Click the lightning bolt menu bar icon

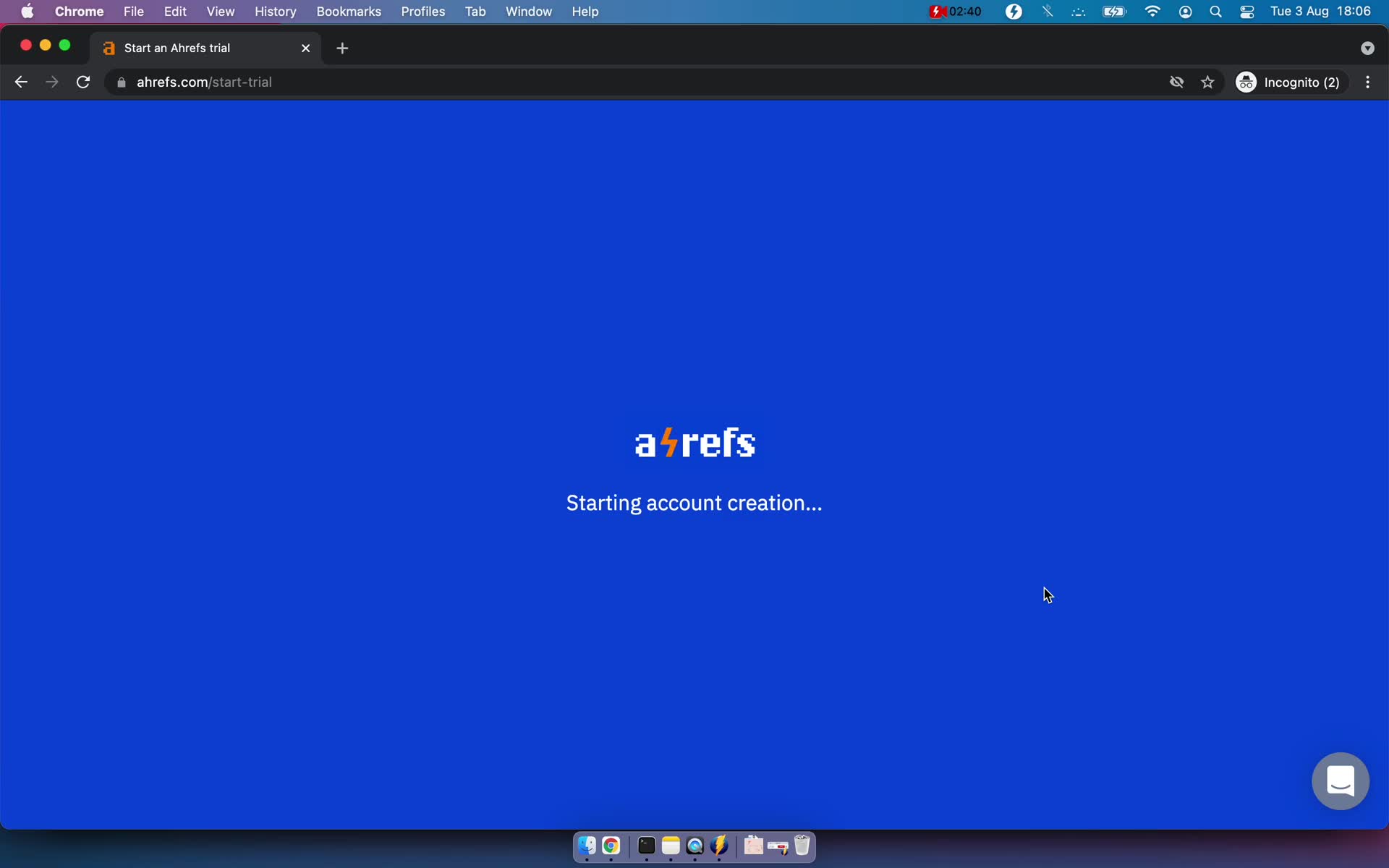pyautogui.click(x=1014, y=12)
